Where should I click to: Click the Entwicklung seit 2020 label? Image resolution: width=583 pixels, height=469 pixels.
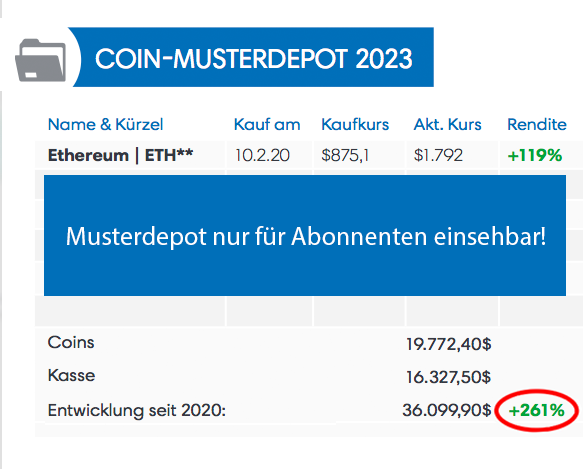[x=137, y=411]
